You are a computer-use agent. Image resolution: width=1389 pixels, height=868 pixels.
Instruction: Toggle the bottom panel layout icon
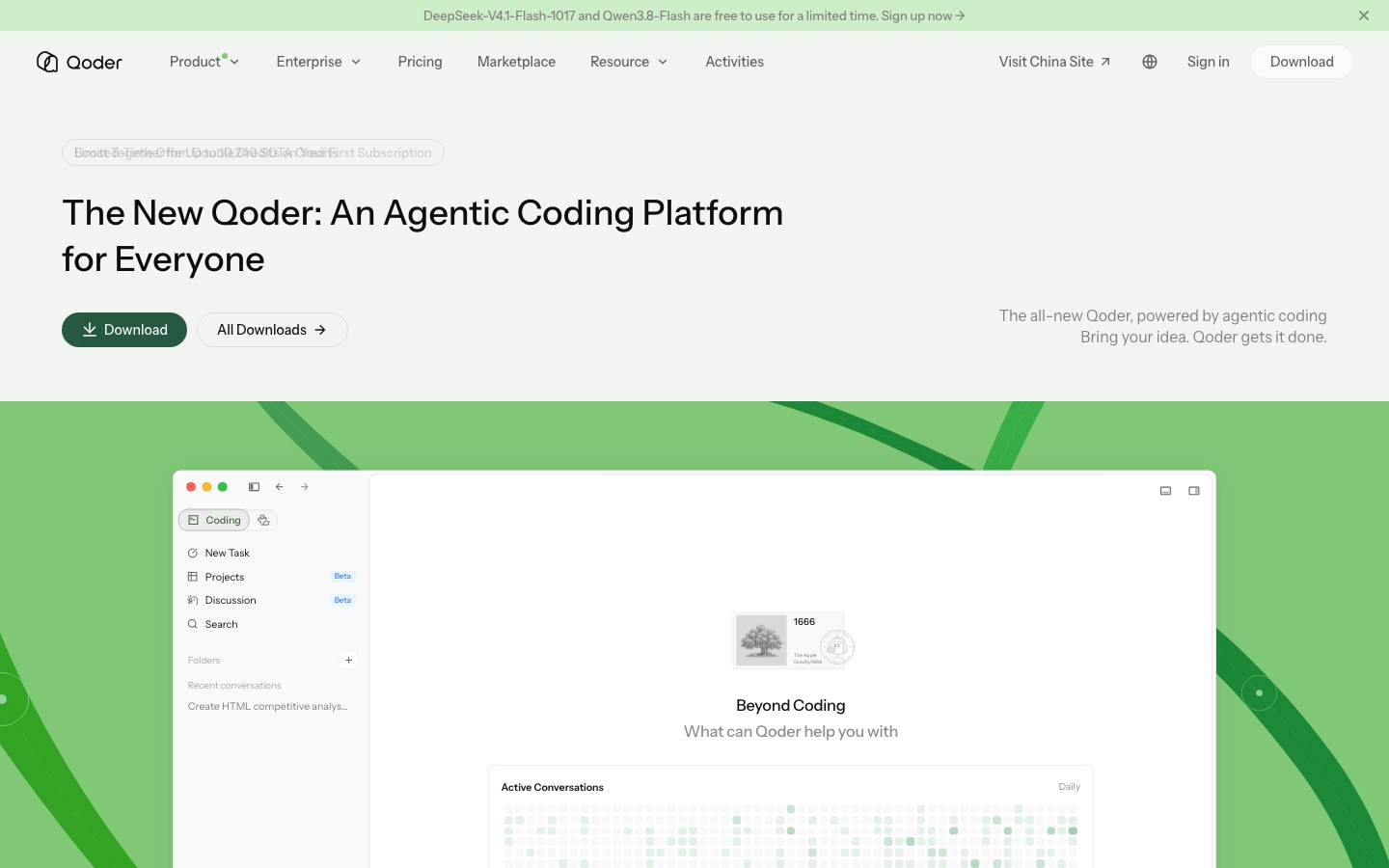point(1165,491)
